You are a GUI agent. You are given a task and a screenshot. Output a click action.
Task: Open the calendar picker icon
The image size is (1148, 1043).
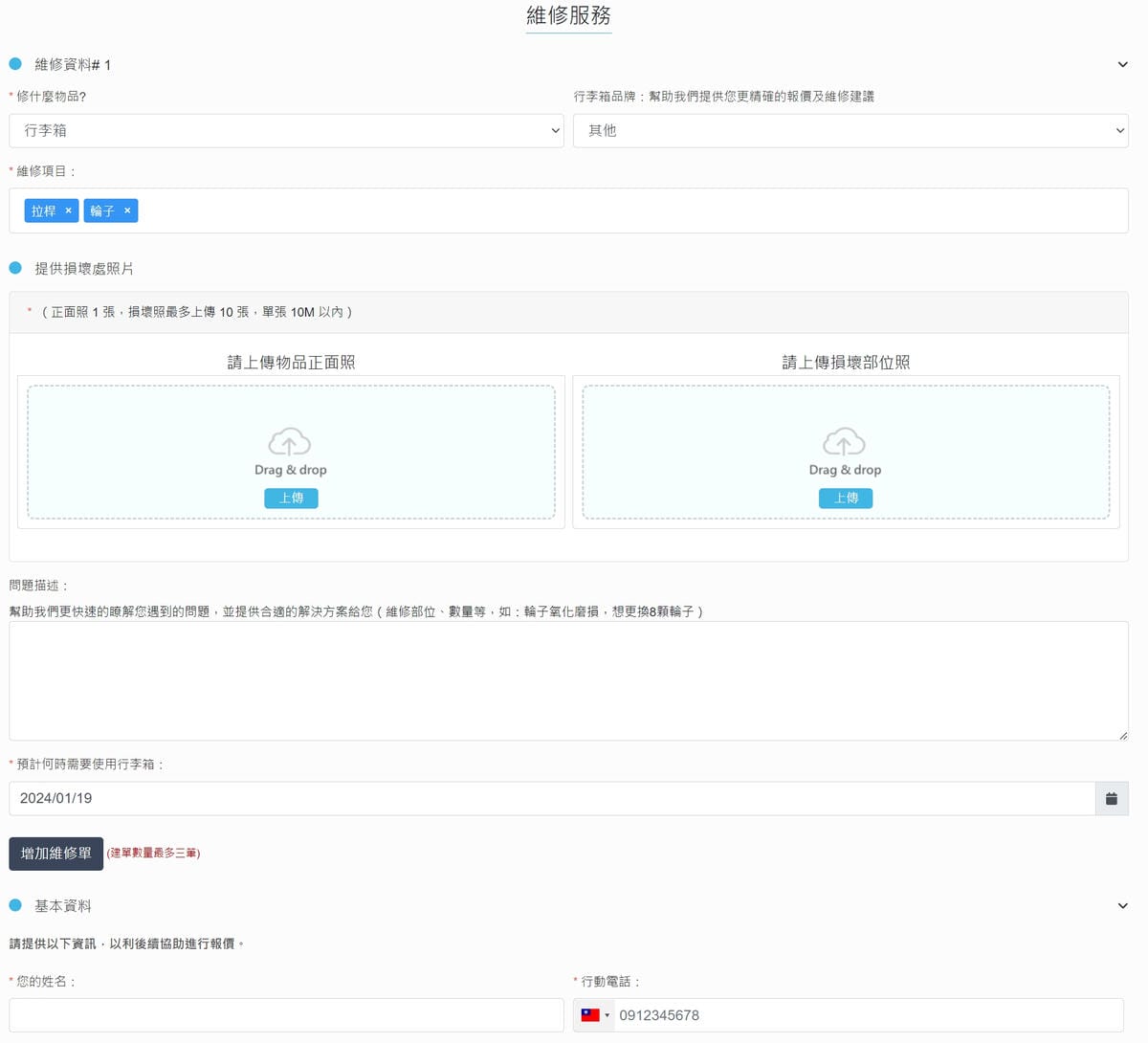1112,799
